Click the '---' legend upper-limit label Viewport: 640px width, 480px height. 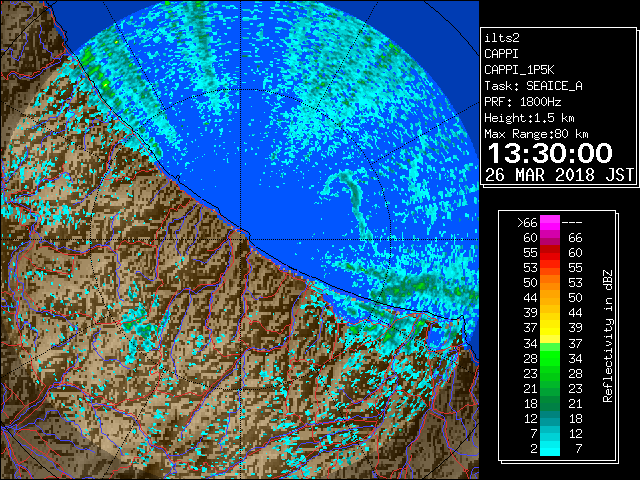[x=572, y=223]
